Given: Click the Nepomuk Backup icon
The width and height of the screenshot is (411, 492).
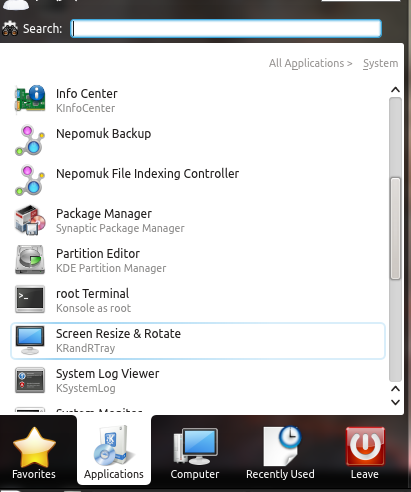Looking at the screenshot, I should 30,140.
